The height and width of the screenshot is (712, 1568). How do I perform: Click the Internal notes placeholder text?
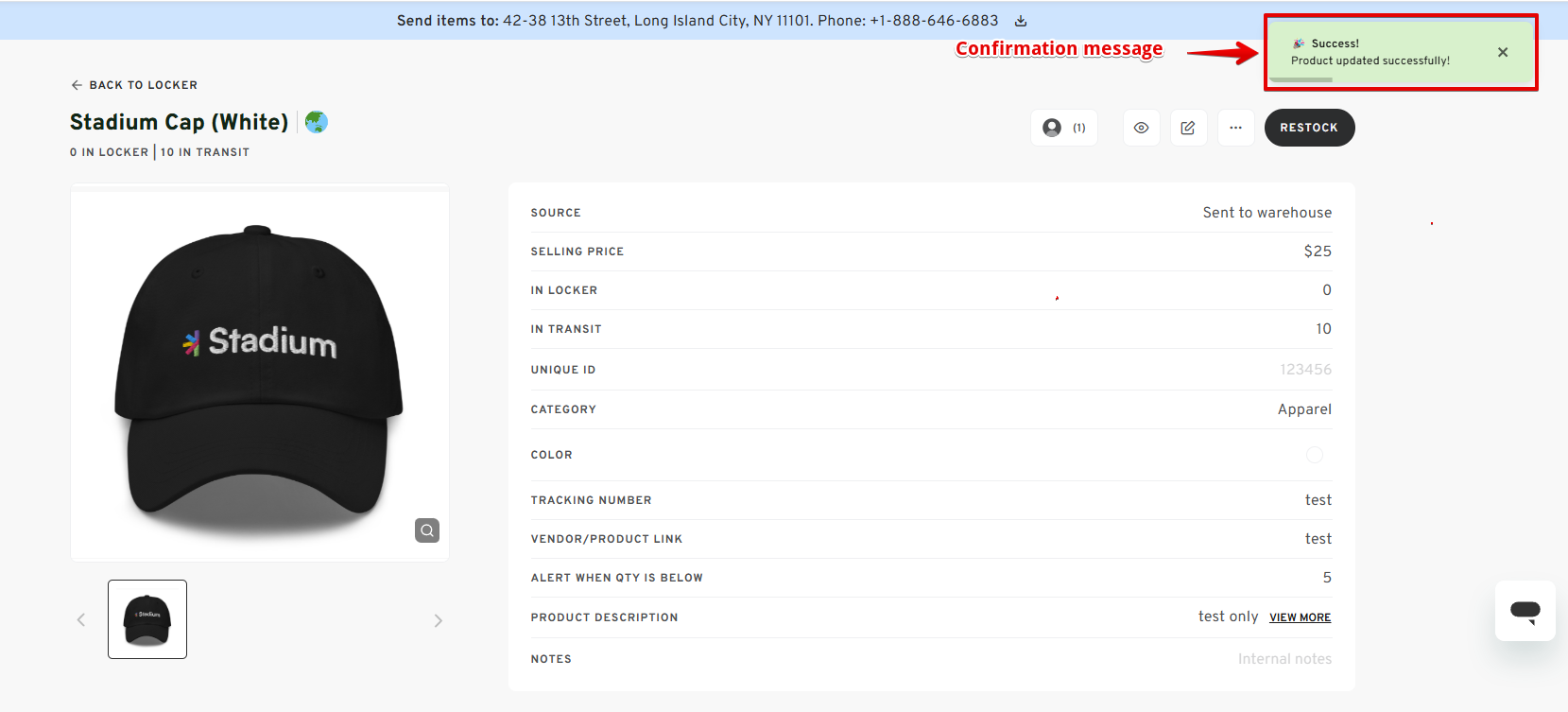(1285, 659)
